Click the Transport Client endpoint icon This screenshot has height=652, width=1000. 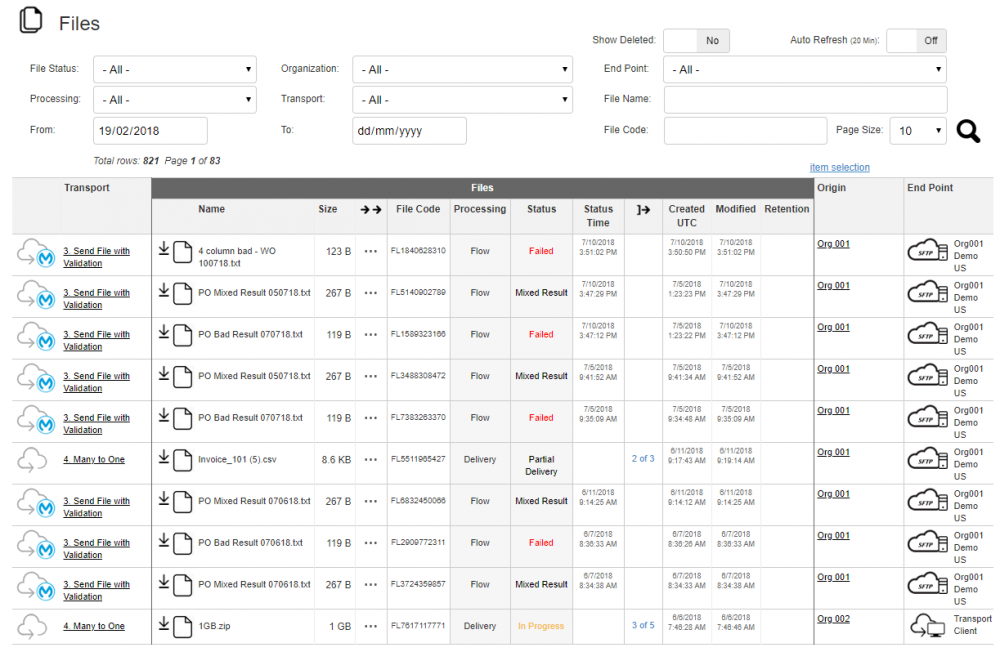927,627
